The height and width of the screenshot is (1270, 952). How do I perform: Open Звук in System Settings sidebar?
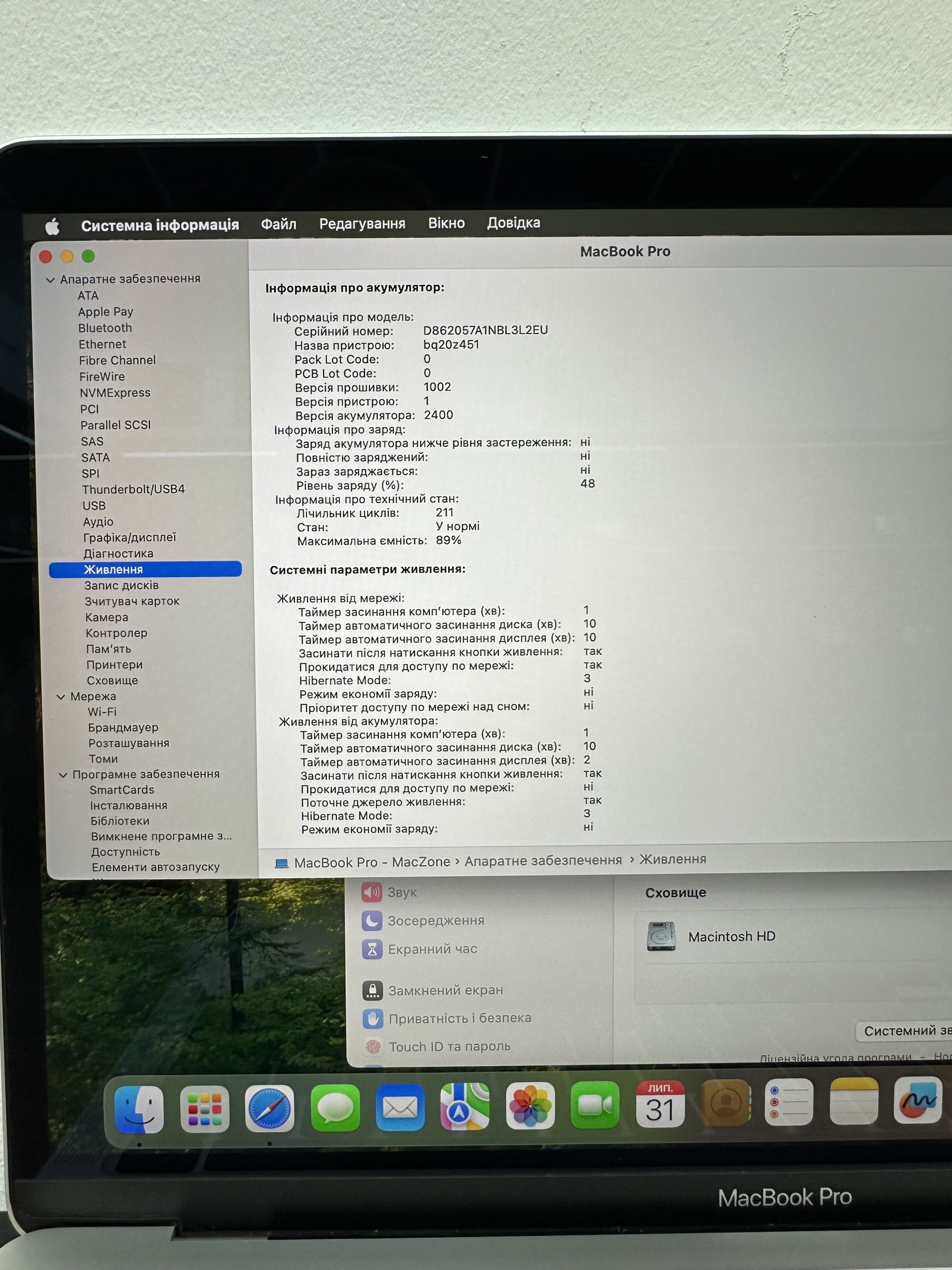402,892
